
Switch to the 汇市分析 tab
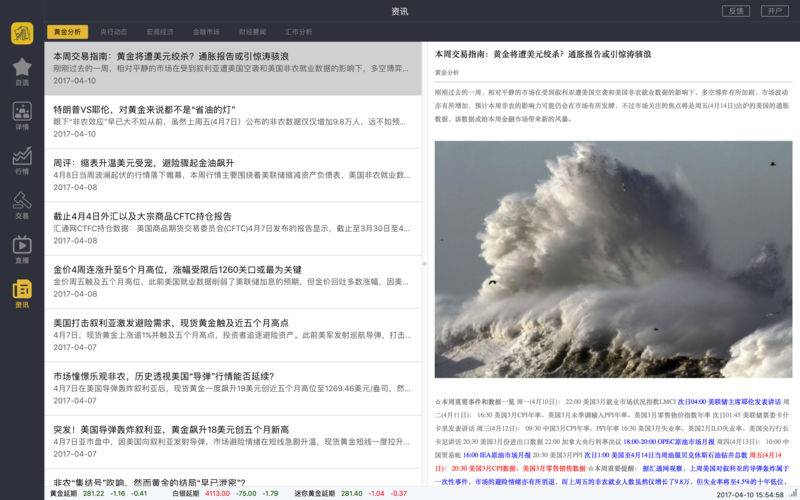click(x=298, y=32)
